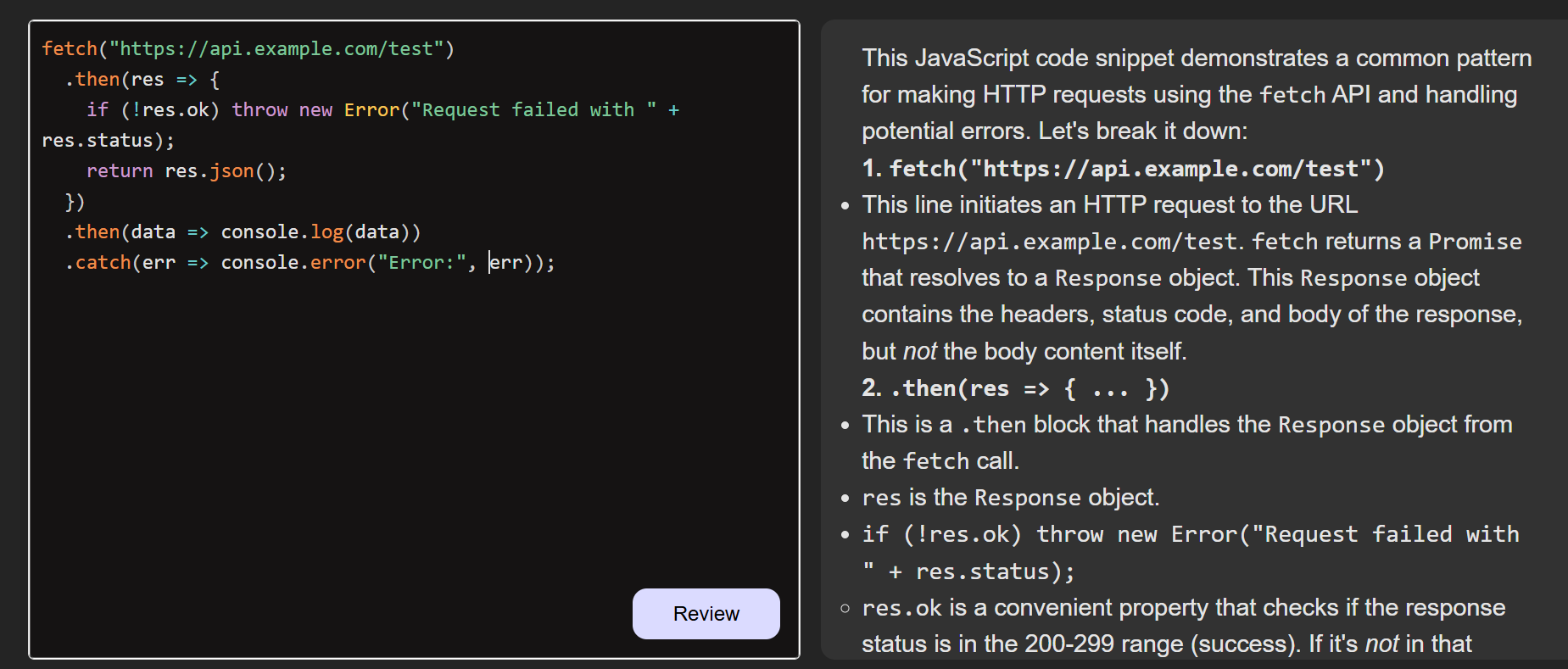
Task: Click .then(data in the code editor
Action: tap(121, 232)
